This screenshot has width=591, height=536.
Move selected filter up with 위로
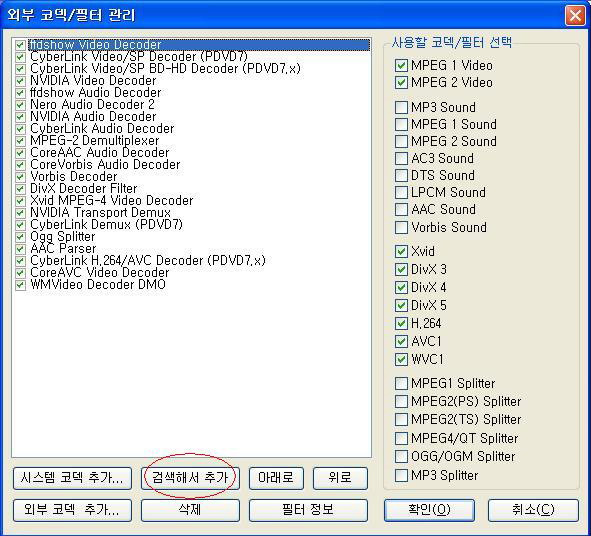tap(340, 478)
